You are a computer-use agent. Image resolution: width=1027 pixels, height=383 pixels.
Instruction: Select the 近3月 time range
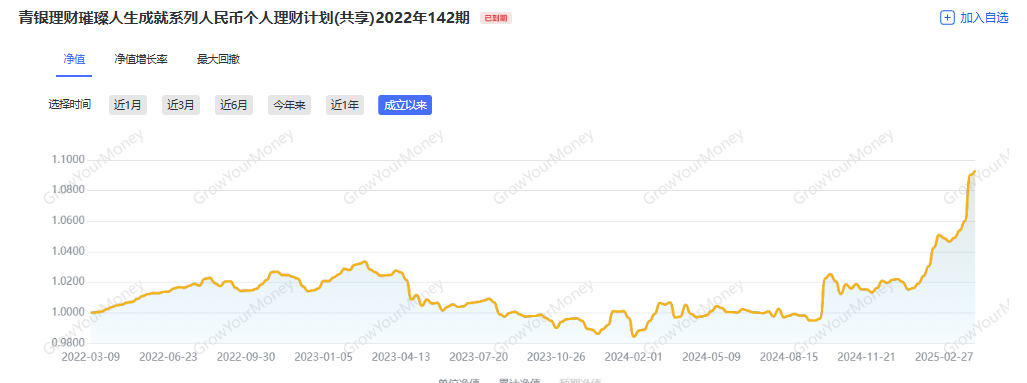tap(181, 105)
